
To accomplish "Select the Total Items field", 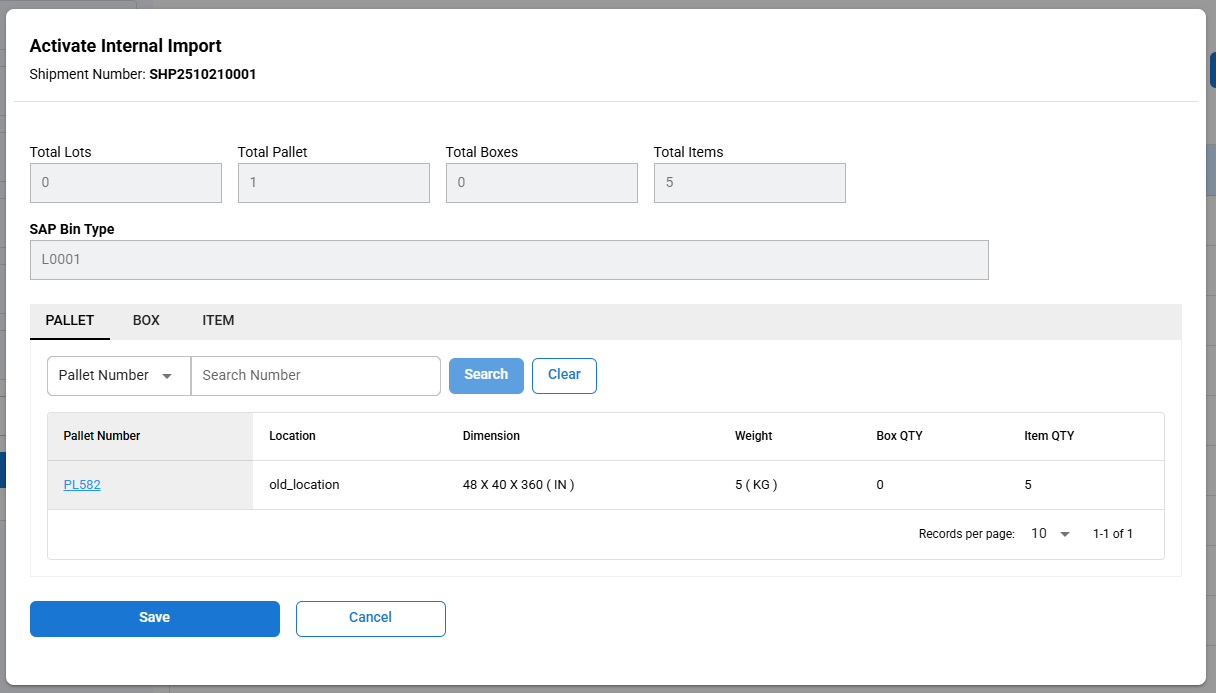I will 750,183.
